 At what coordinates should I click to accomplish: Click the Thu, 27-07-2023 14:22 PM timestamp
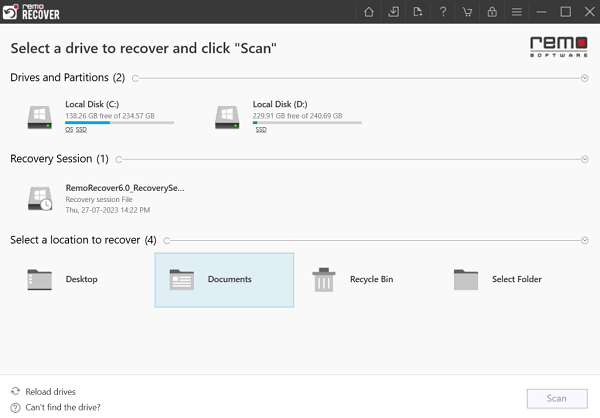tap(108, 210)
